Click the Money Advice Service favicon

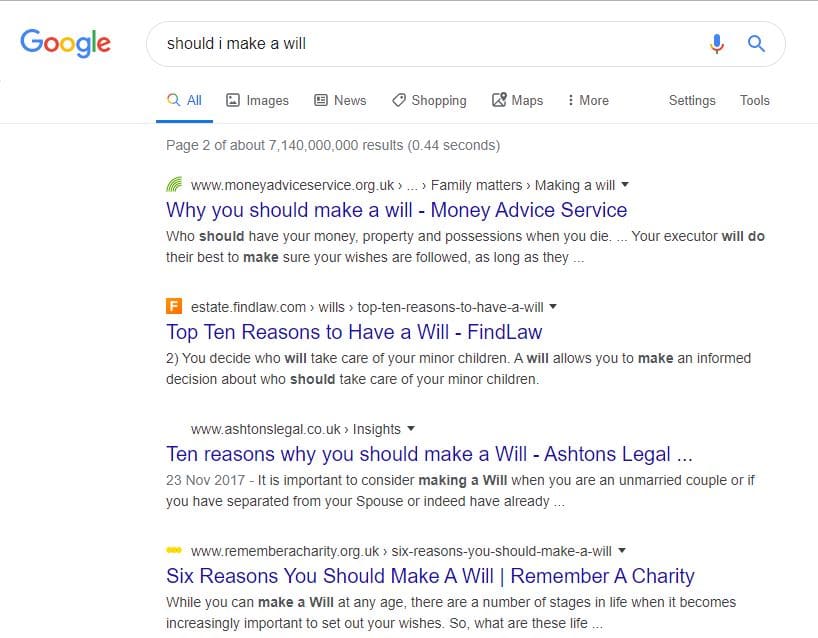pos(174,185)
